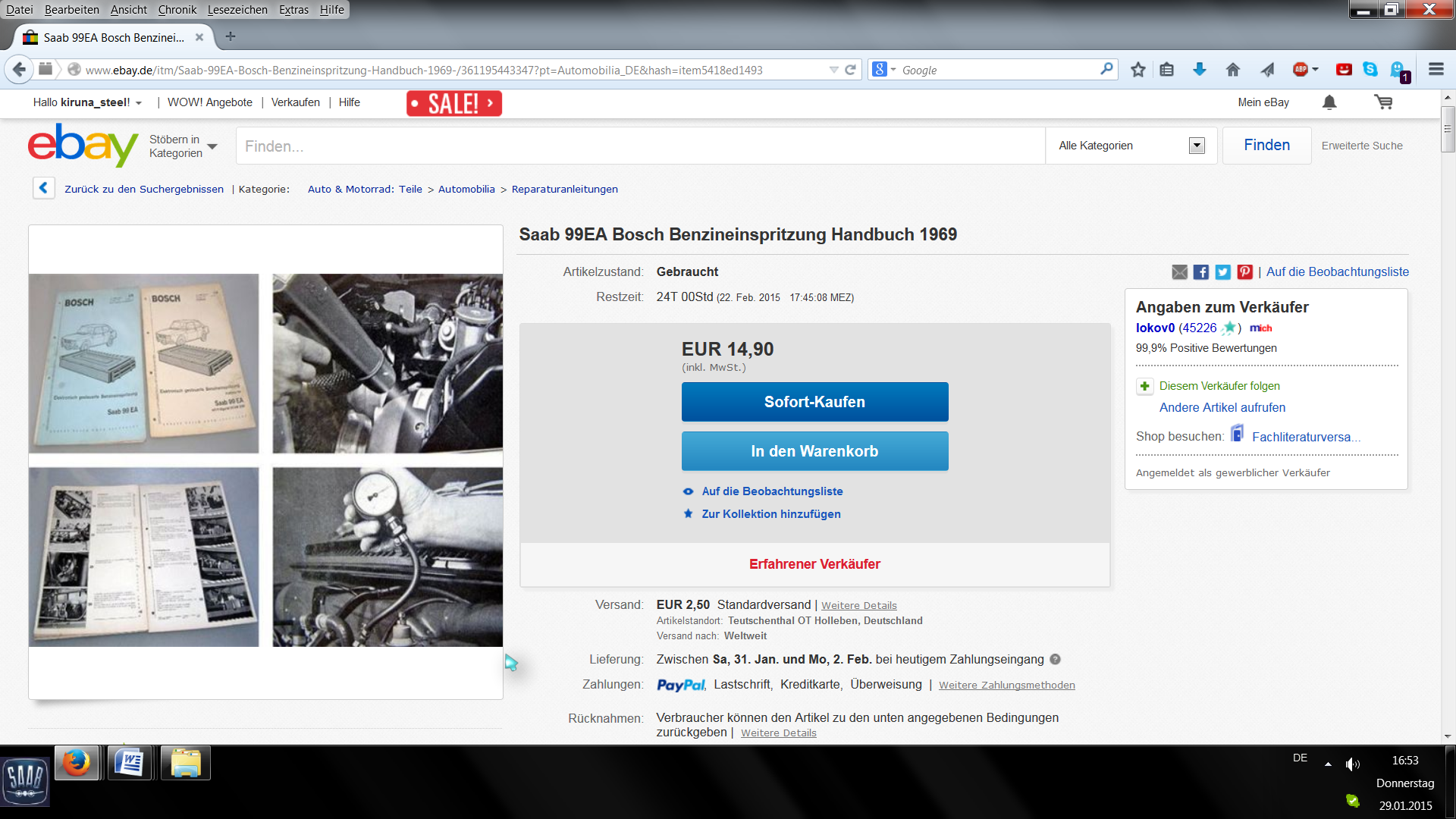
Task: Open seller profile lokov0
Action: tap(1155, 328)
